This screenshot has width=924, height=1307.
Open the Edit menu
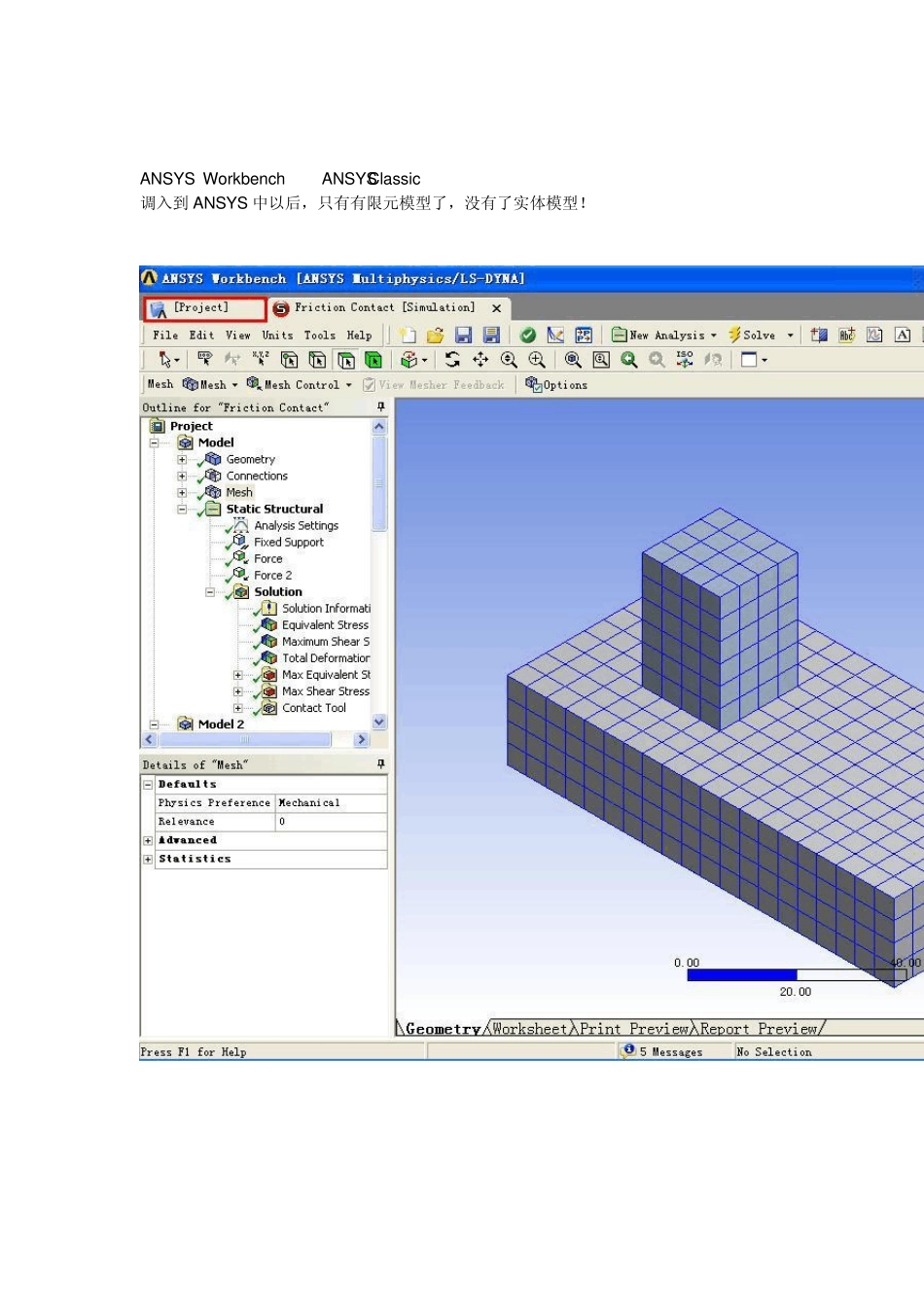coord(201,336)
